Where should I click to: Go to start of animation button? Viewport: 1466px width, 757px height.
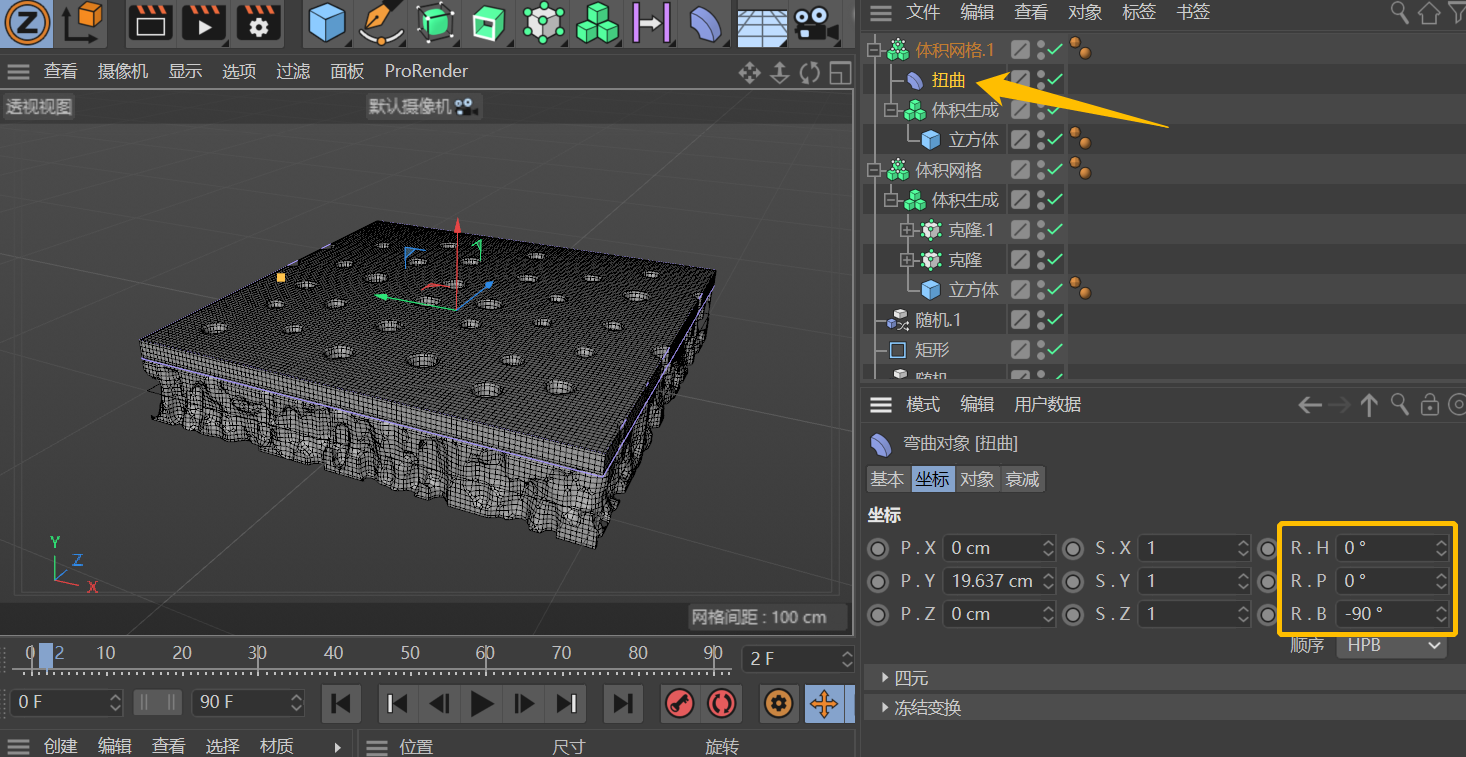(341, 704)
